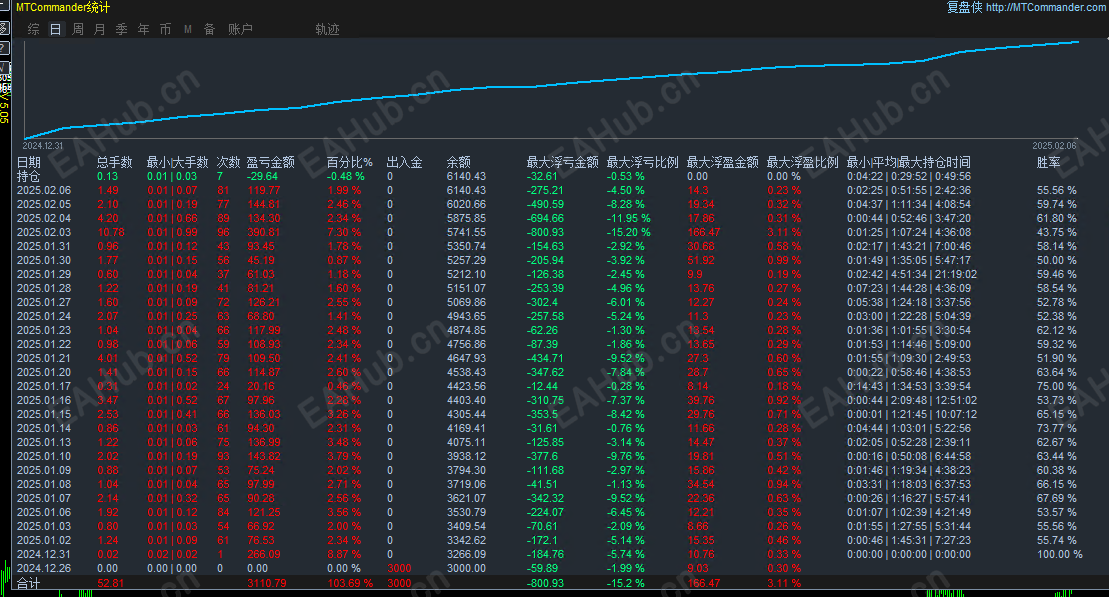Screen dimensions: 1109x597
Task: Open the 周 weekly statistics tab
Action: tap(78, 29)
